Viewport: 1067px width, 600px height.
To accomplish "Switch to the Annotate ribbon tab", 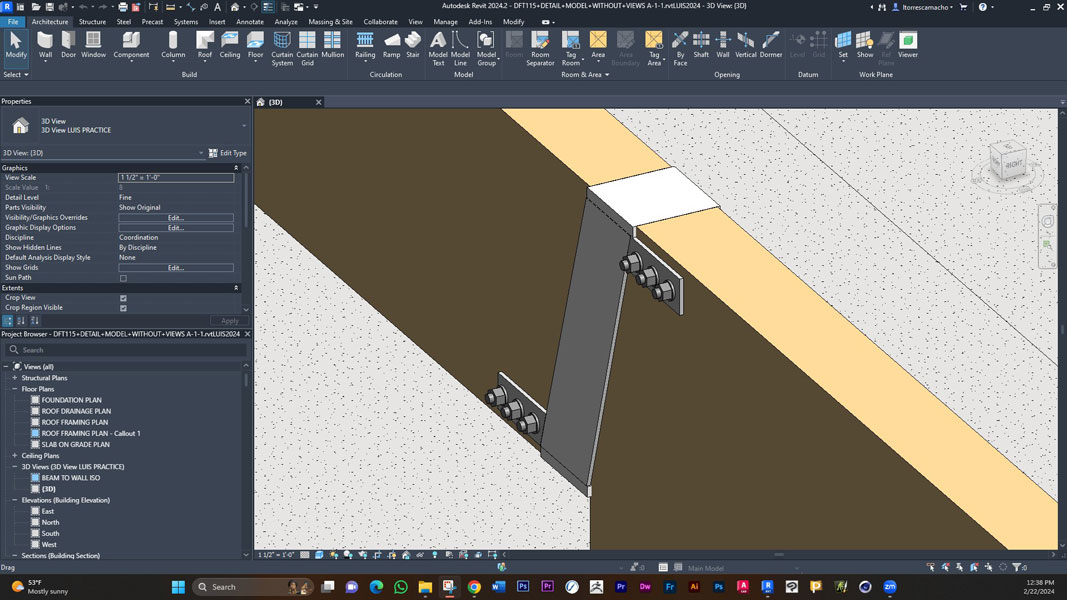I will coord(250,22).
